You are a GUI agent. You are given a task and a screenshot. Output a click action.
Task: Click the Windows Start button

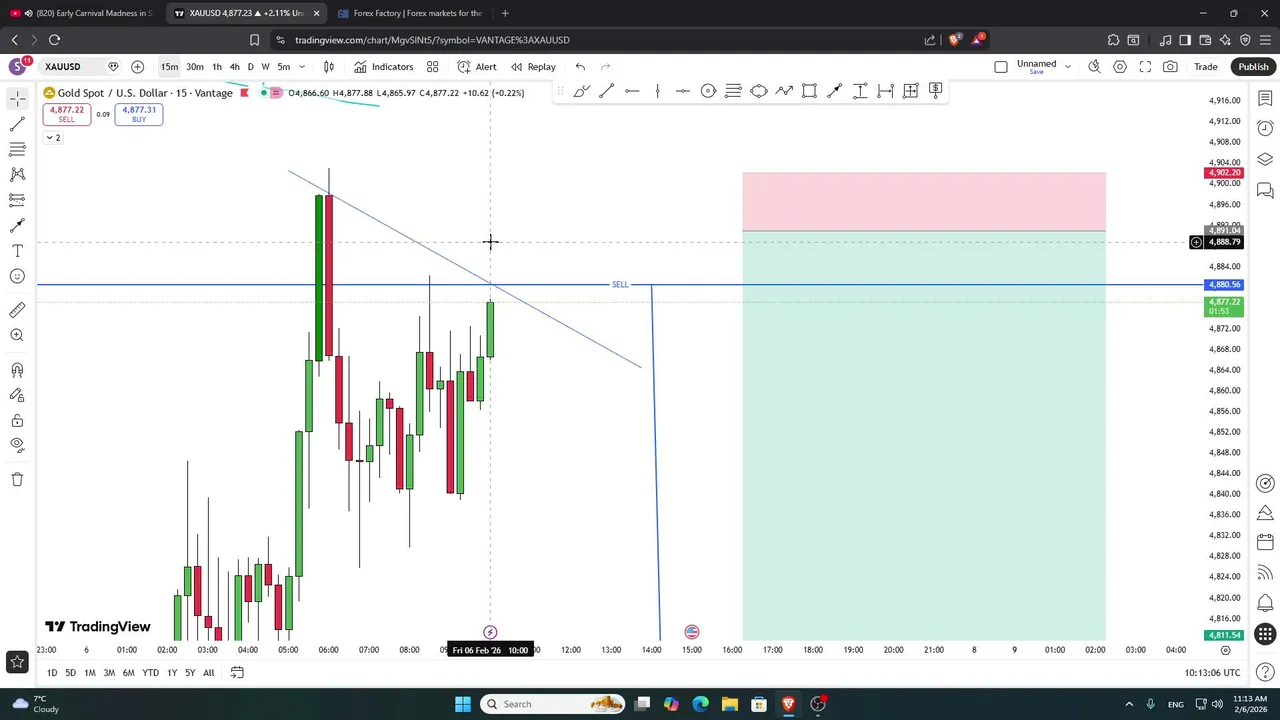(x=462, y=704)
